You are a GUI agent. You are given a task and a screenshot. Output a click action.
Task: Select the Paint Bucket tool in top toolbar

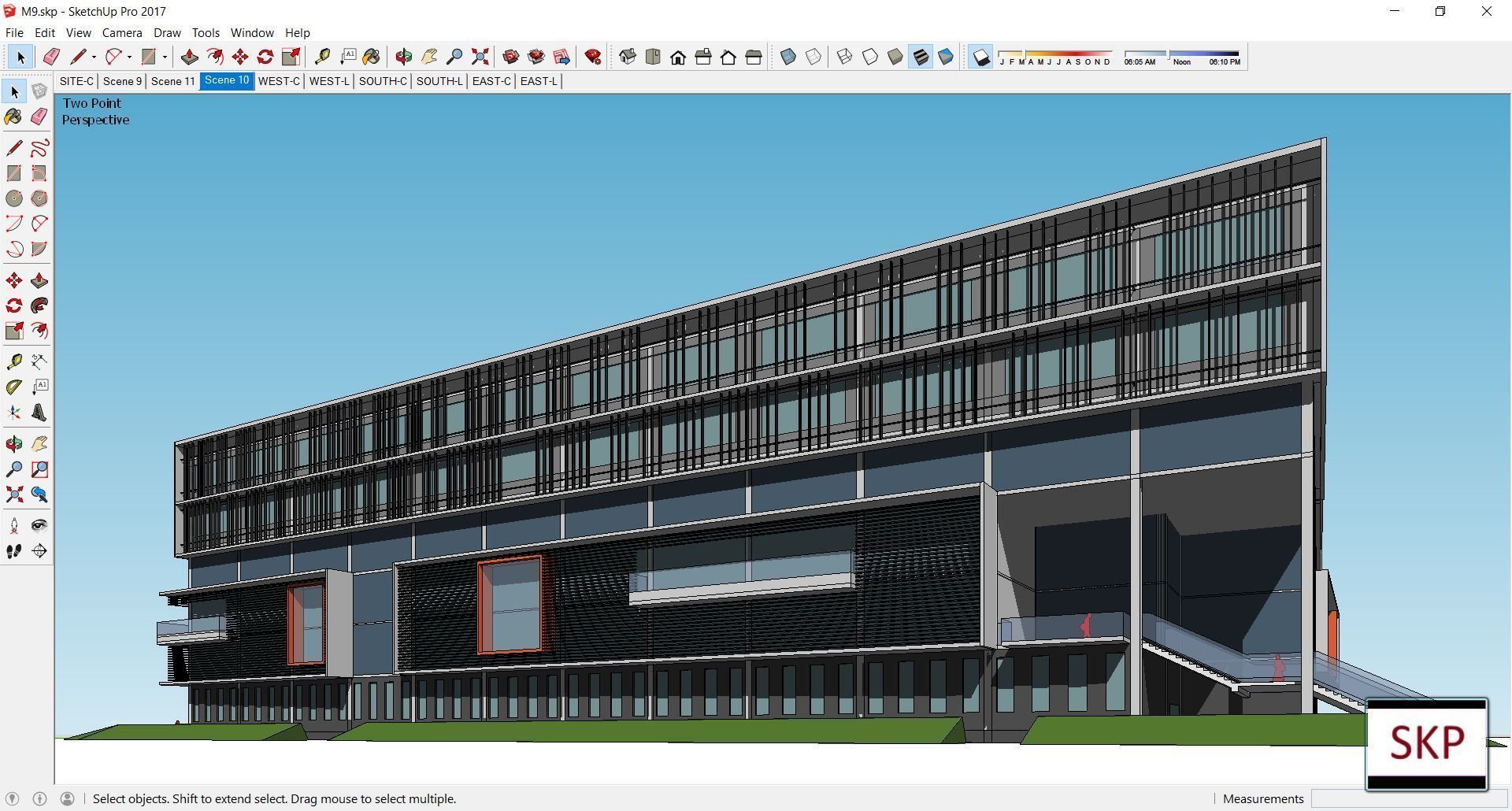[x=372, y=57]
